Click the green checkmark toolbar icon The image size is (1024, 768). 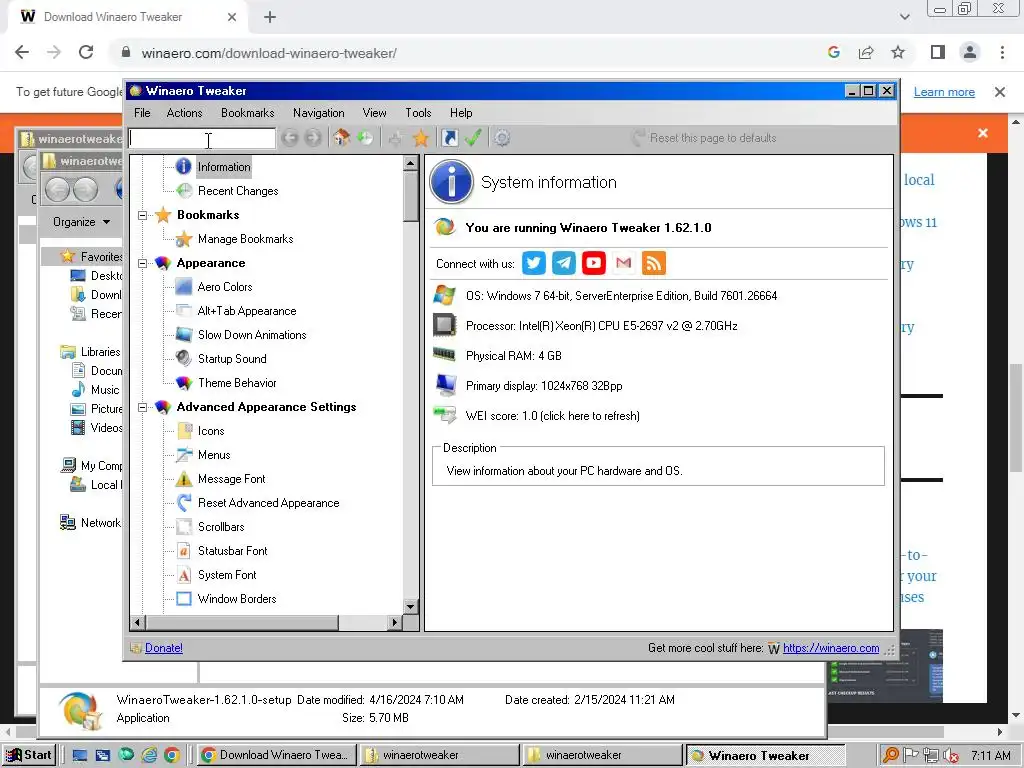click(473, 138)
